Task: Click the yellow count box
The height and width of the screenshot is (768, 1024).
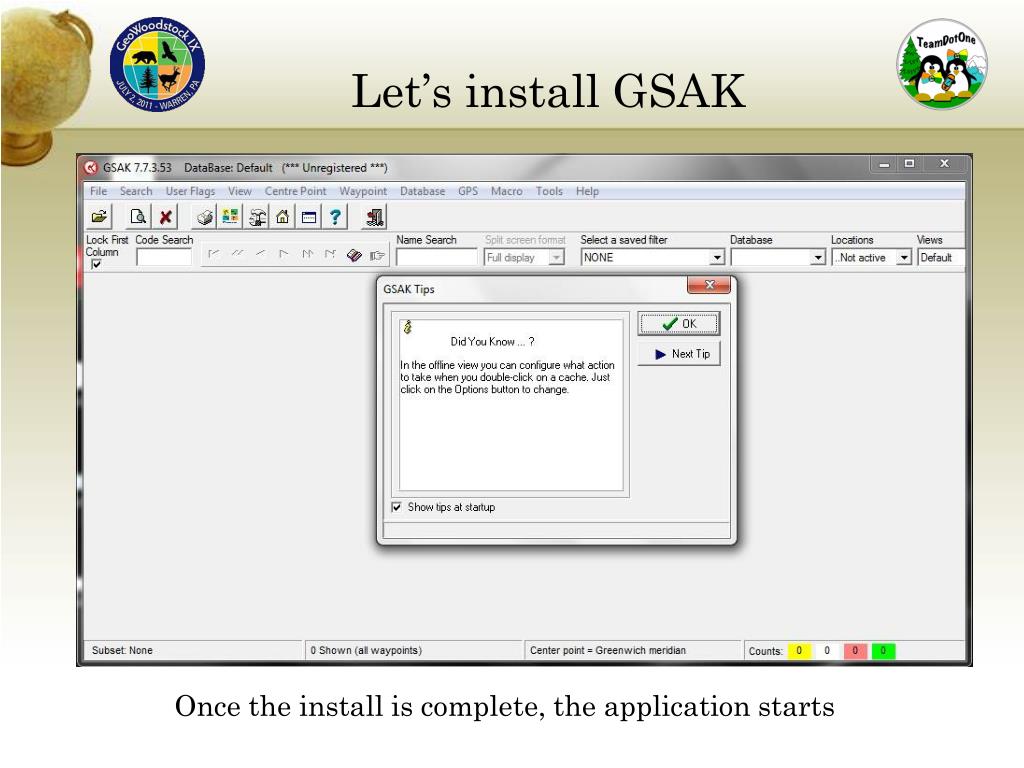Action: [799, 650]
